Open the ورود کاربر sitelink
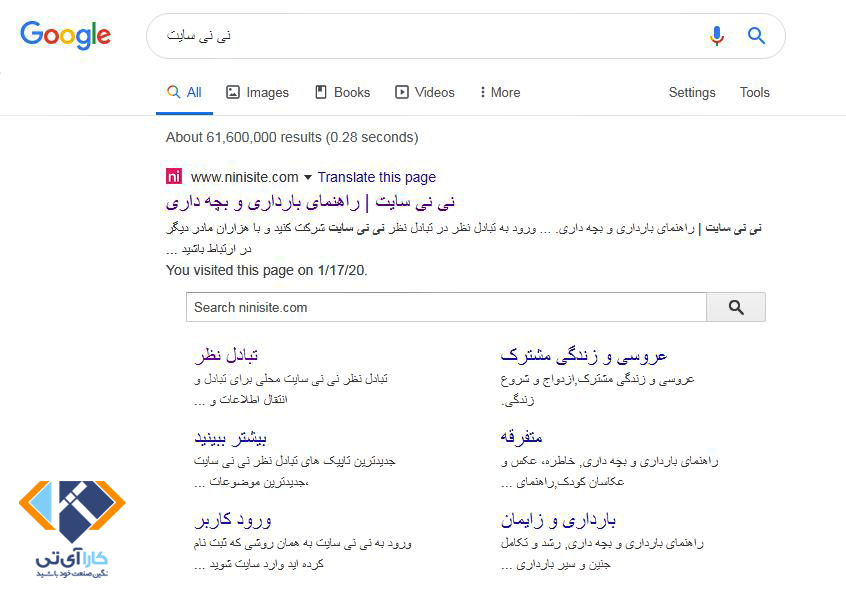 tap(233, 520)
